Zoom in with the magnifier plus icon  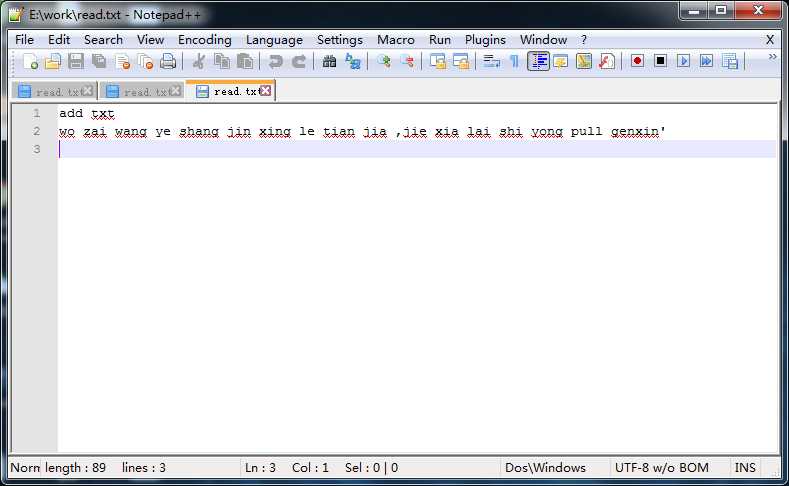click(x=384, y=61)
